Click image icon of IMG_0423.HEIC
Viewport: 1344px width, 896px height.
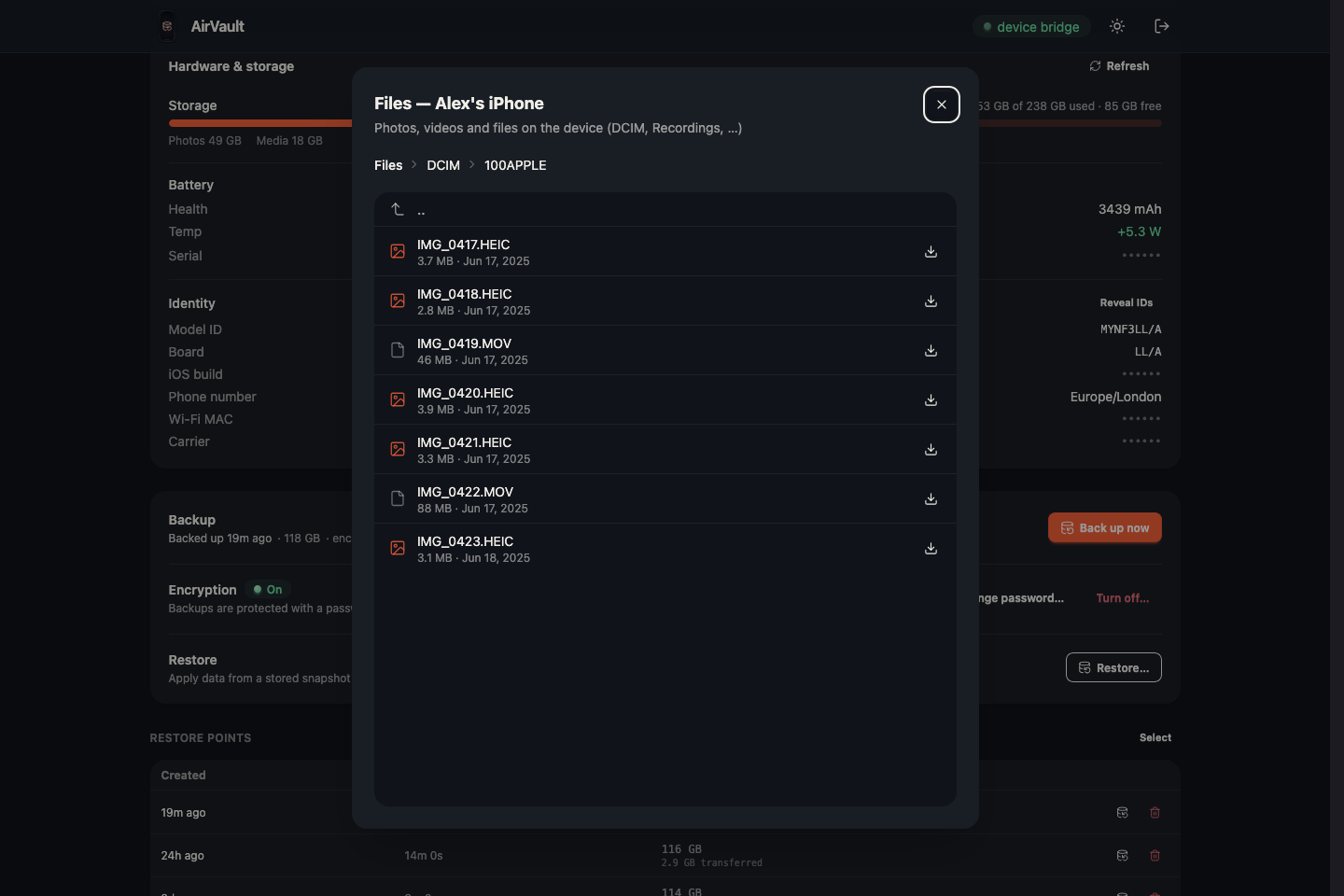click(398, 549)
